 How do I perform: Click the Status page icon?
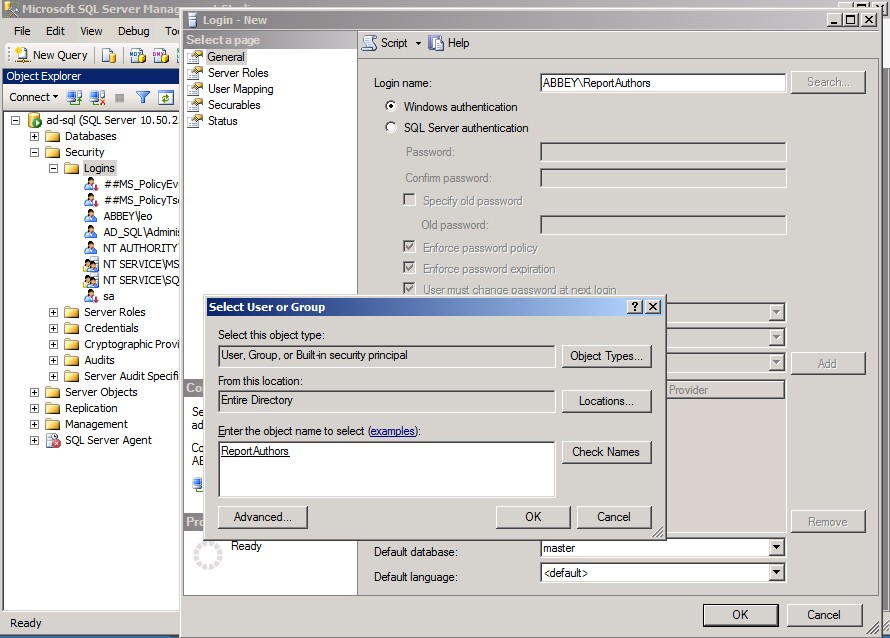coord(195,121)
